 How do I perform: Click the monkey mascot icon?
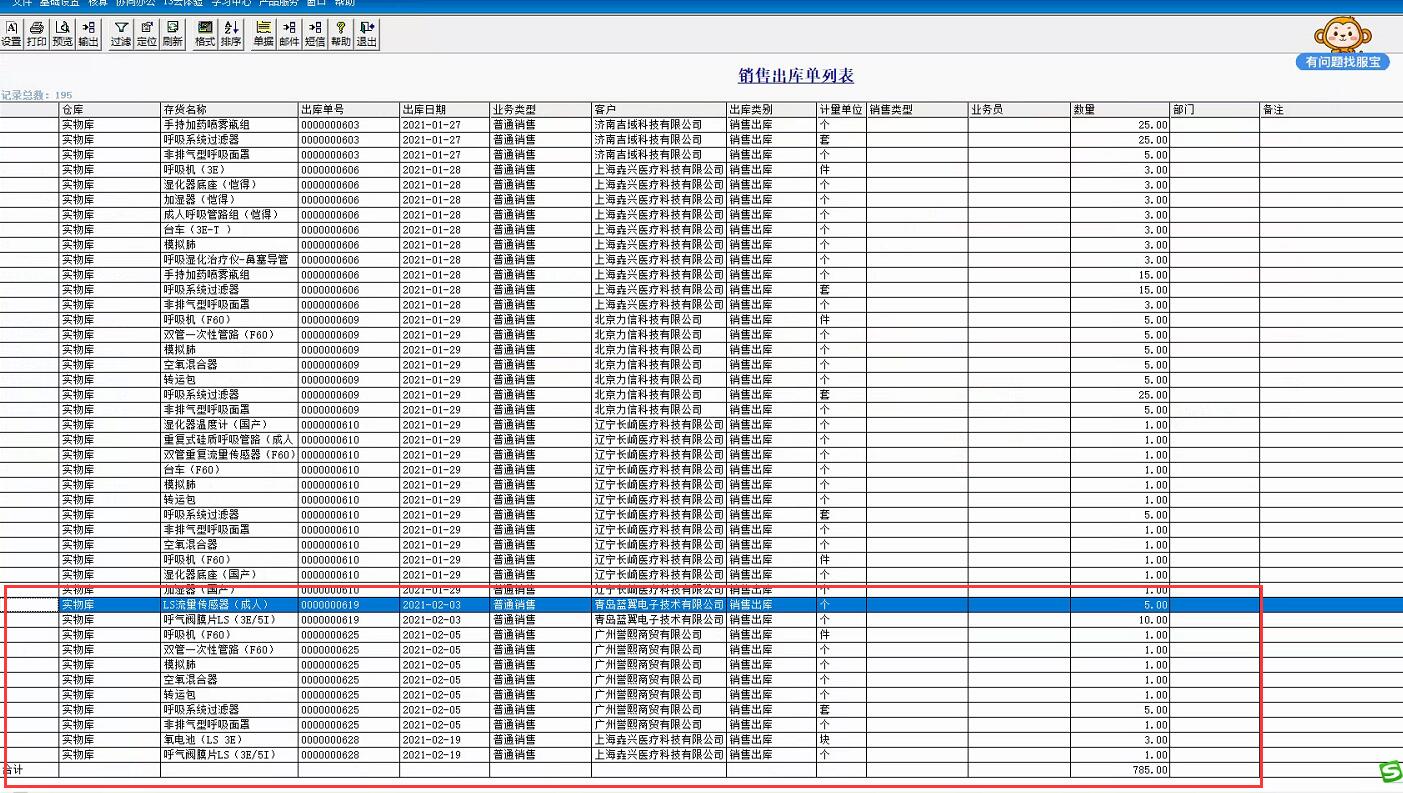coord(1342,34)
